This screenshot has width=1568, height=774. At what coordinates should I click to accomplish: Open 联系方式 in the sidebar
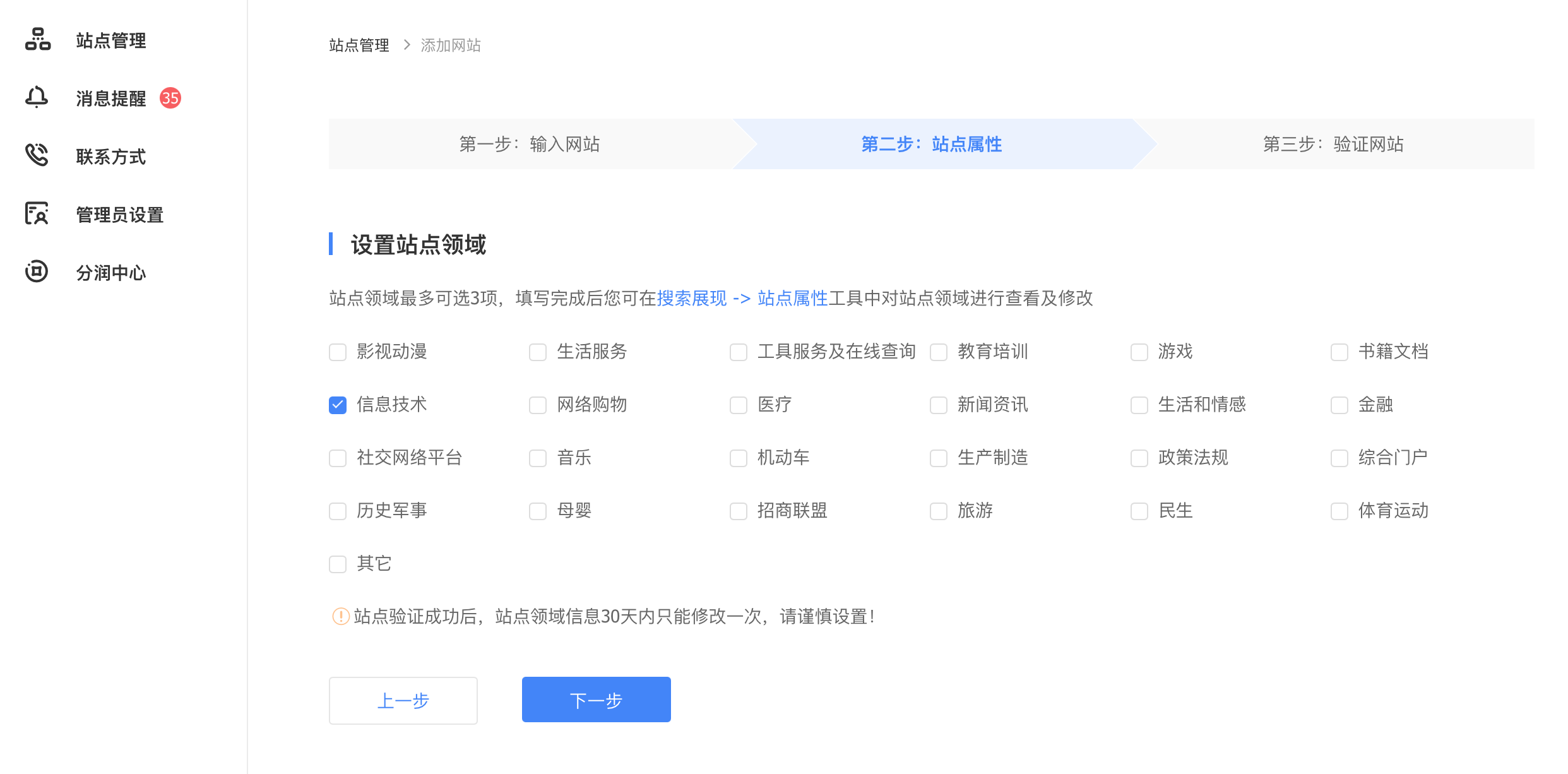click(110, 156)
